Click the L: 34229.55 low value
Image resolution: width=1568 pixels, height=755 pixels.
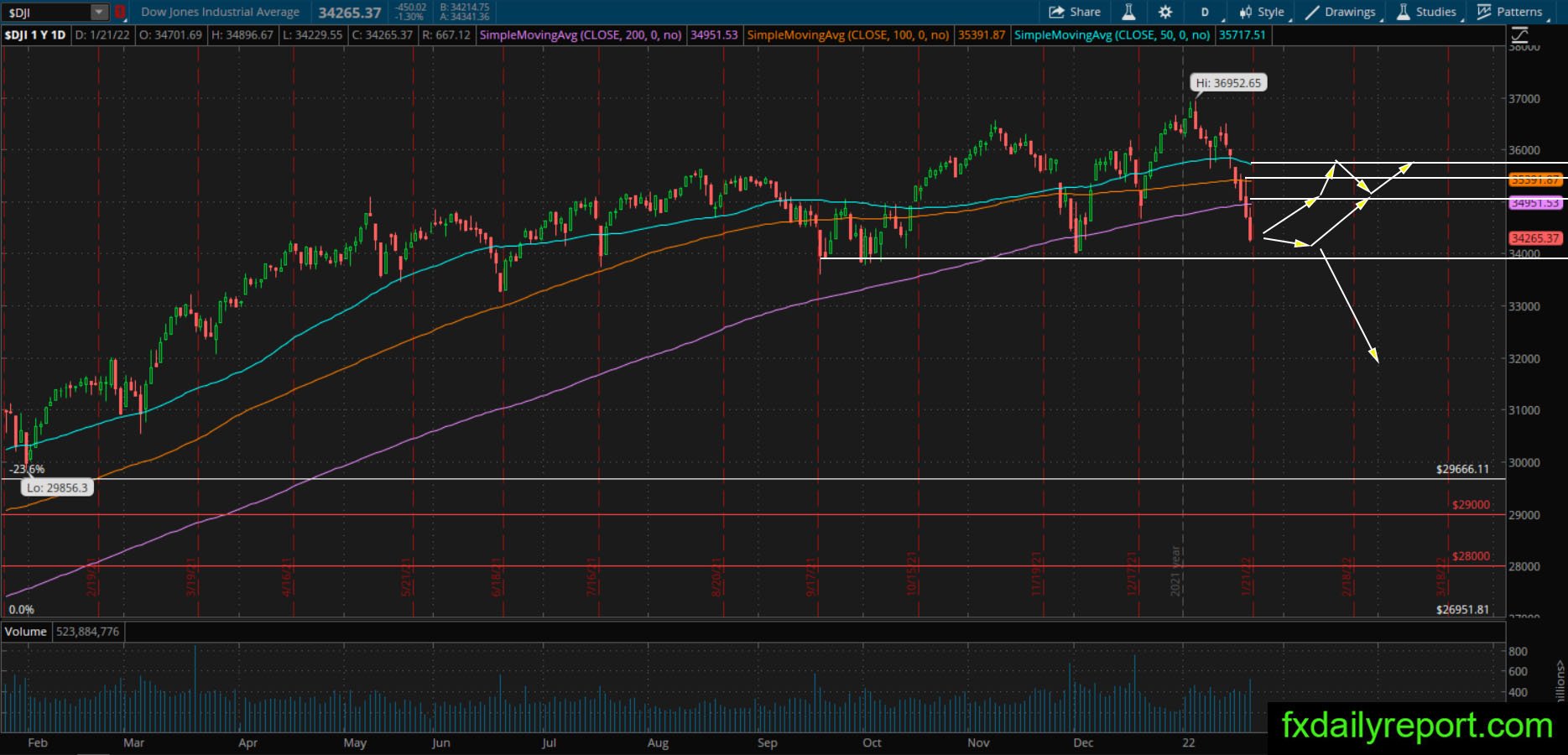click(313, 35)
